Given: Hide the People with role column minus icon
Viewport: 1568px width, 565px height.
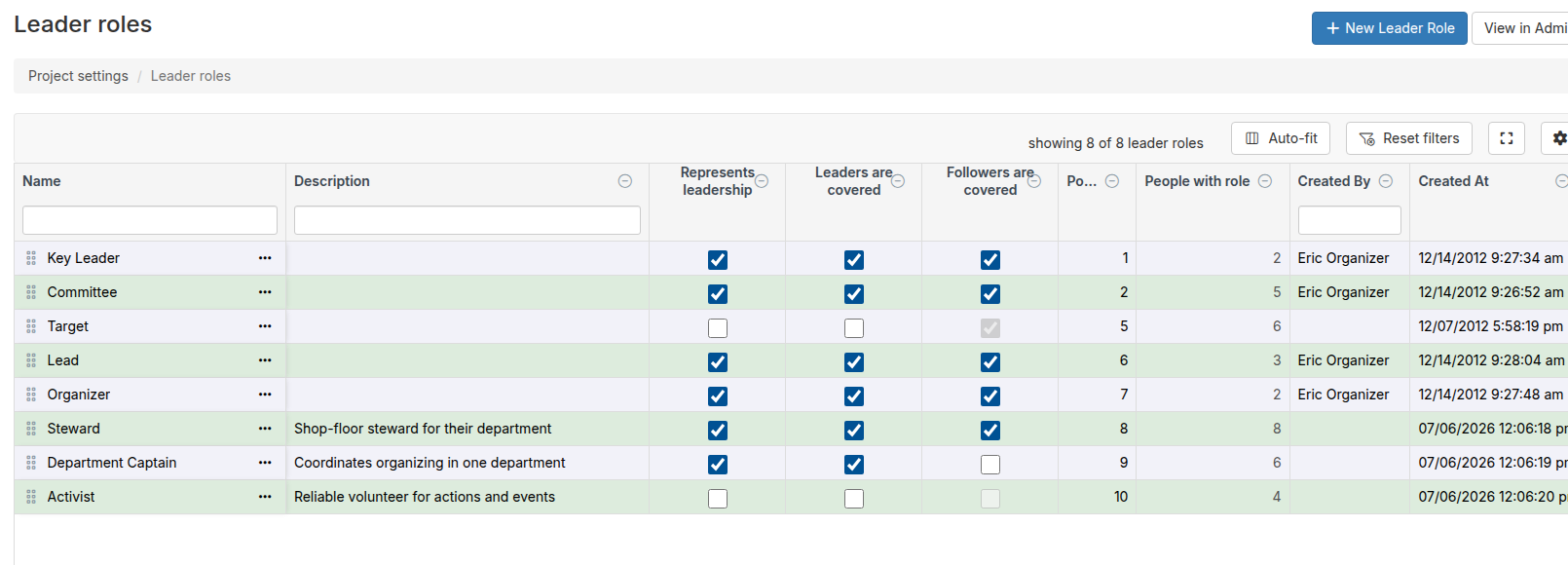Looking at the screenshot, I should [1265, 181].
